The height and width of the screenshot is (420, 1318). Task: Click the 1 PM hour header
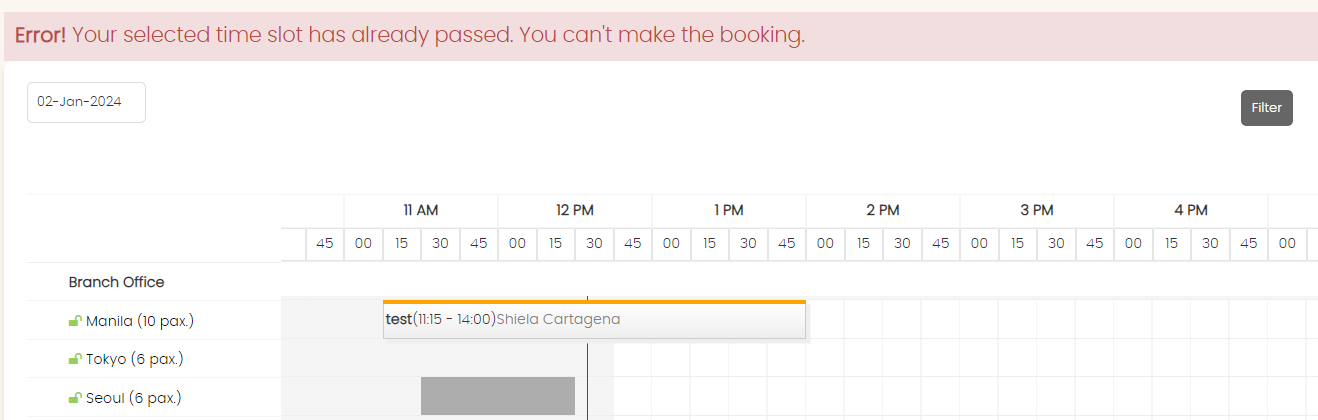pyautogui.click(x=729, y=210)
